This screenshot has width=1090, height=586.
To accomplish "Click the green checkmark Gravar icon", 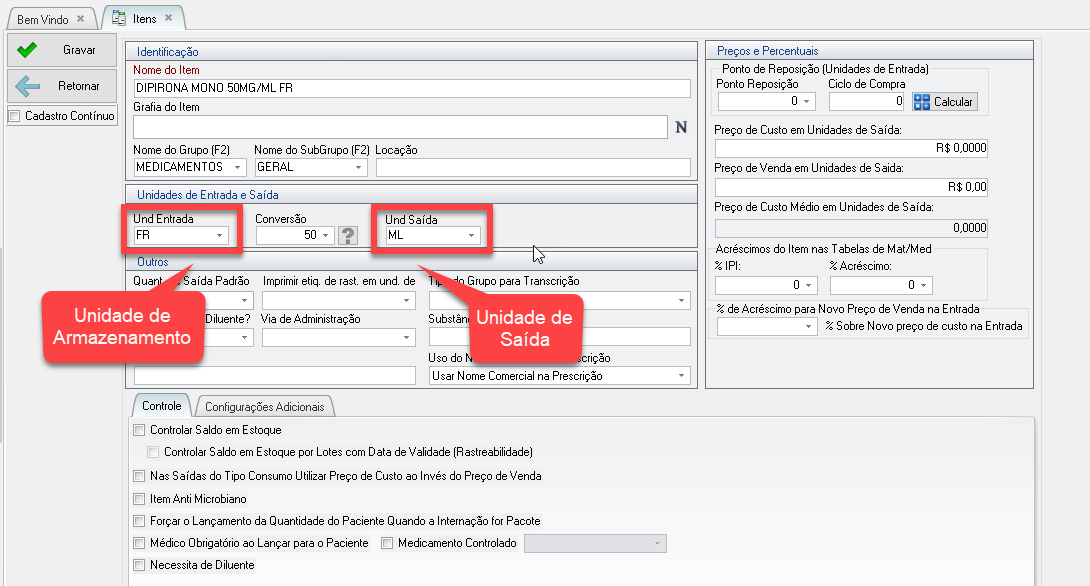I will (x=27, y=50).
